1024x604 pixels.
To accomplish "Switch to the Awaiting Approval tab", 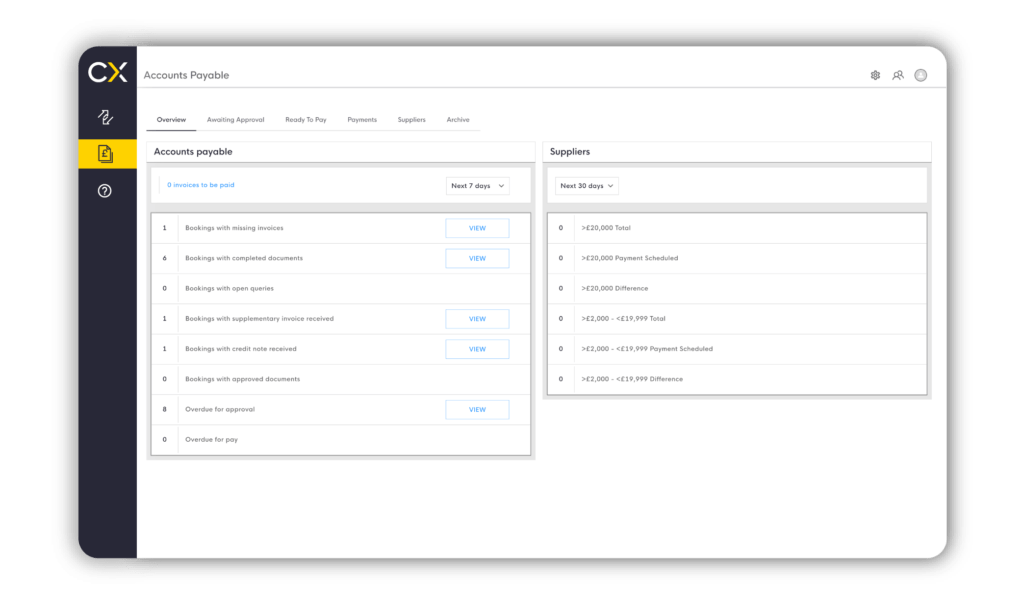I will [235, 120].
